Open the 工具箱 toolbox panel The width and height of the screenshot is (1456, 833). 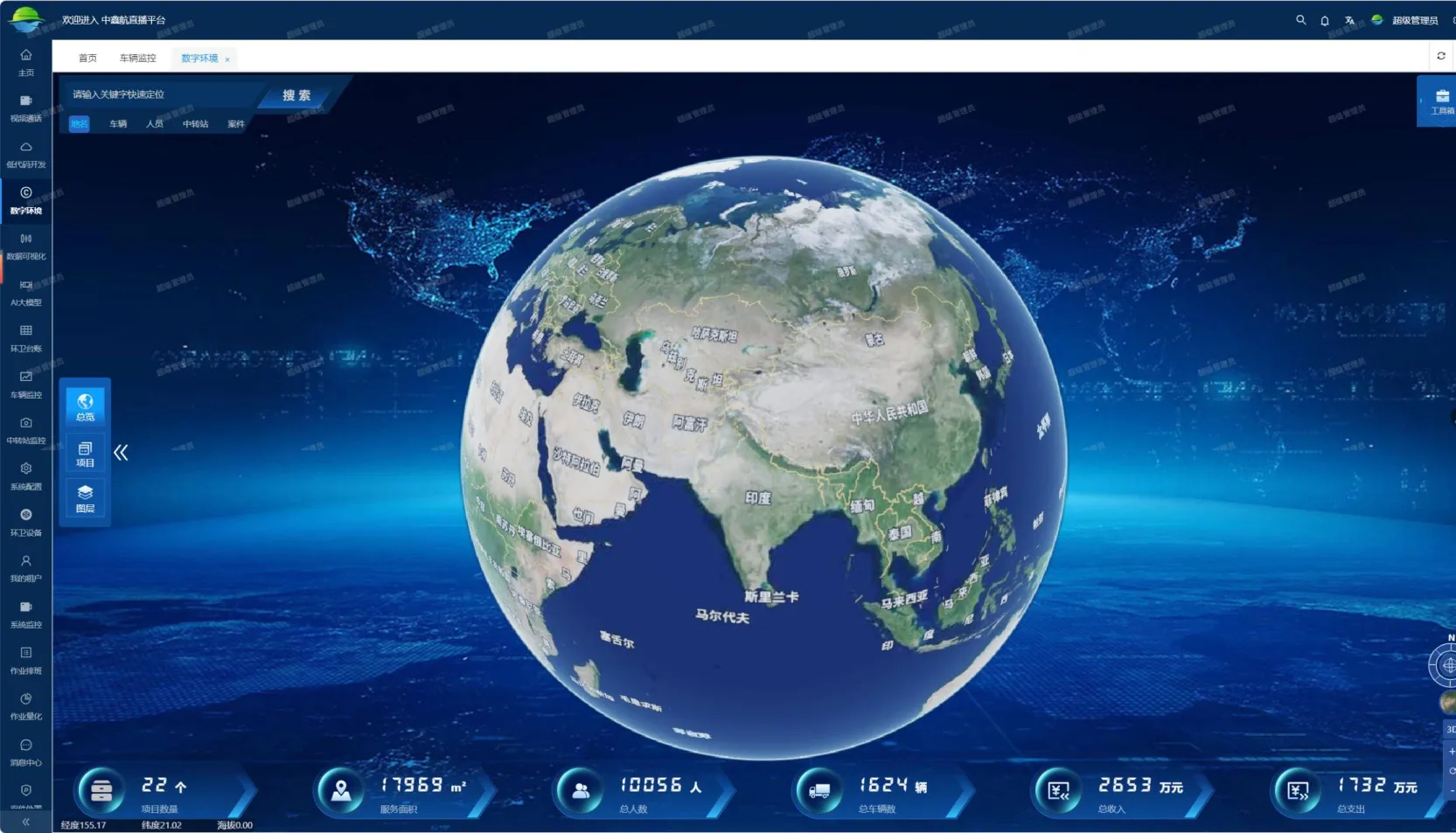coord(1440,101)
